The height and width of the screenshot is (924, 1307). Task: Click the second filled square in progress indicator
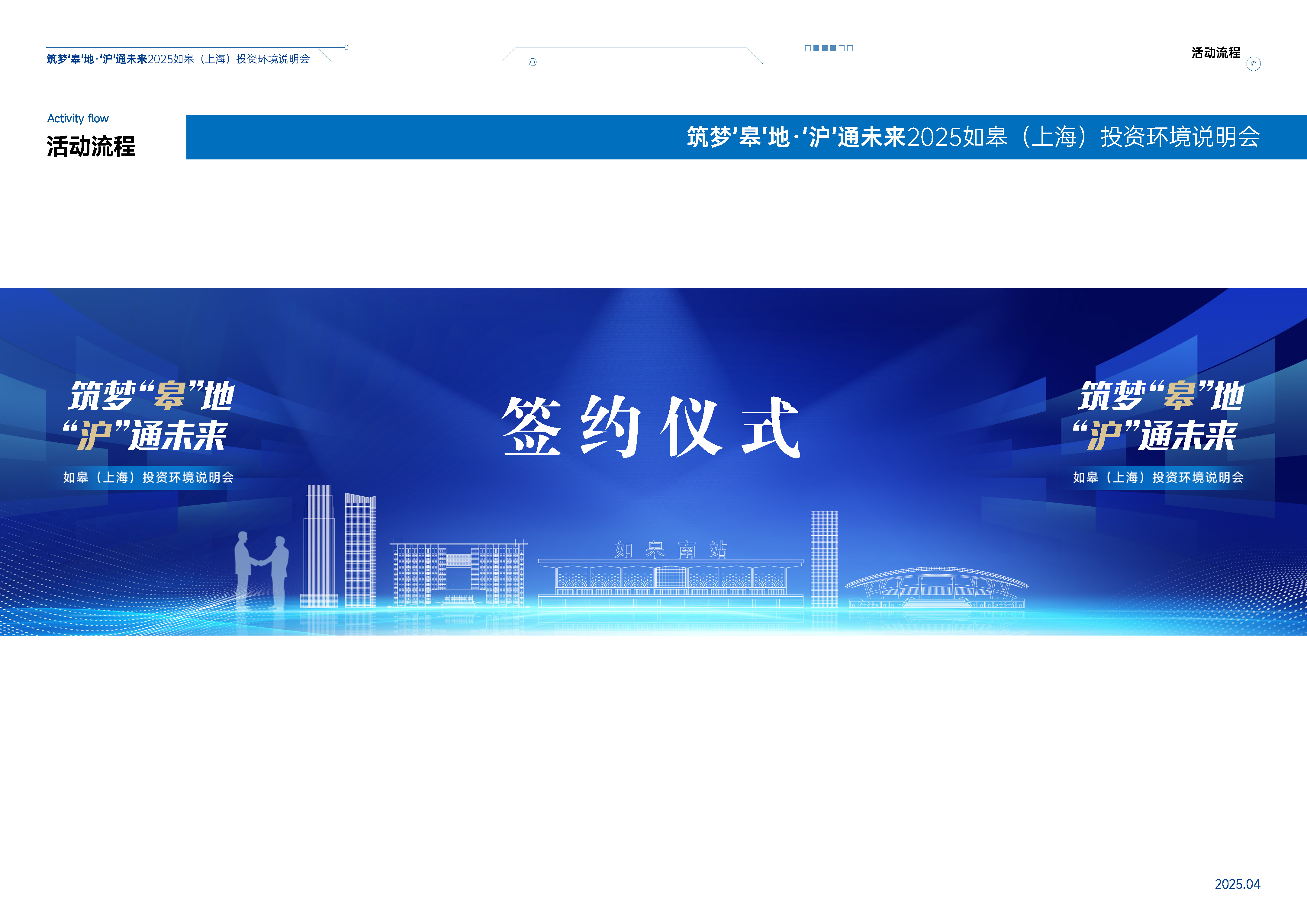tap(825, 48)
